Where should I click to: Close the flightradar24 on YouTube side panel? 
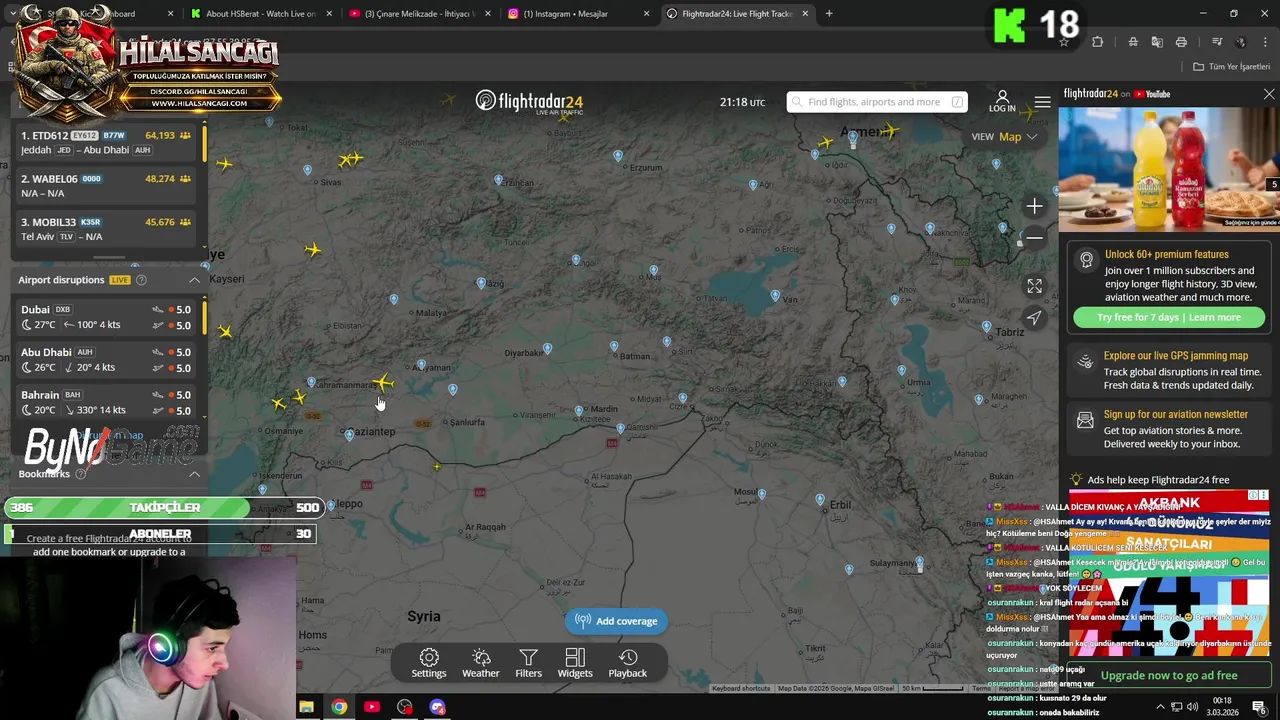point(1269,94)
